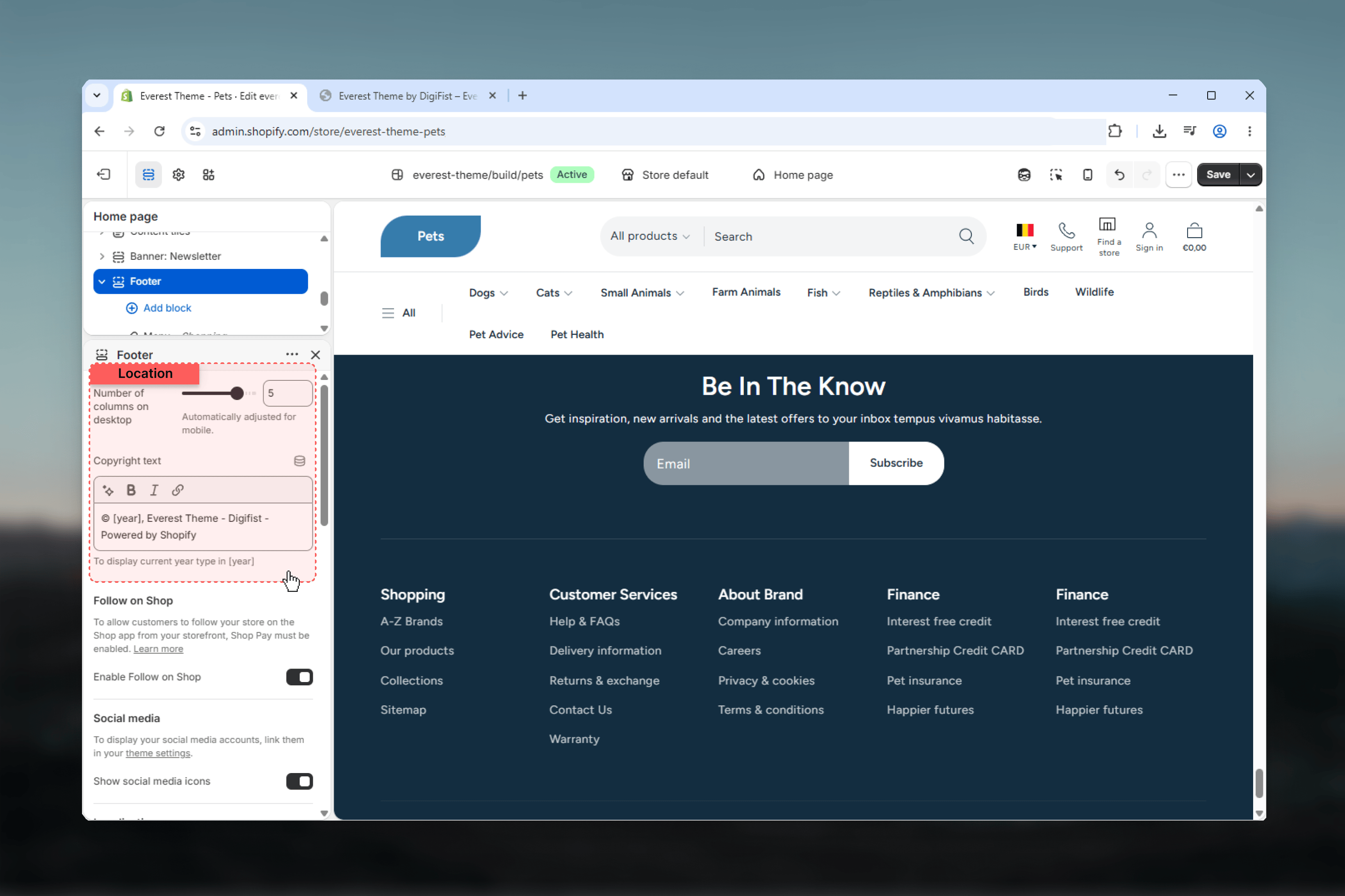The height and width of the screenshot is (896, 1345).
Task: Click the Pets logo button
Action: (431, 236)
